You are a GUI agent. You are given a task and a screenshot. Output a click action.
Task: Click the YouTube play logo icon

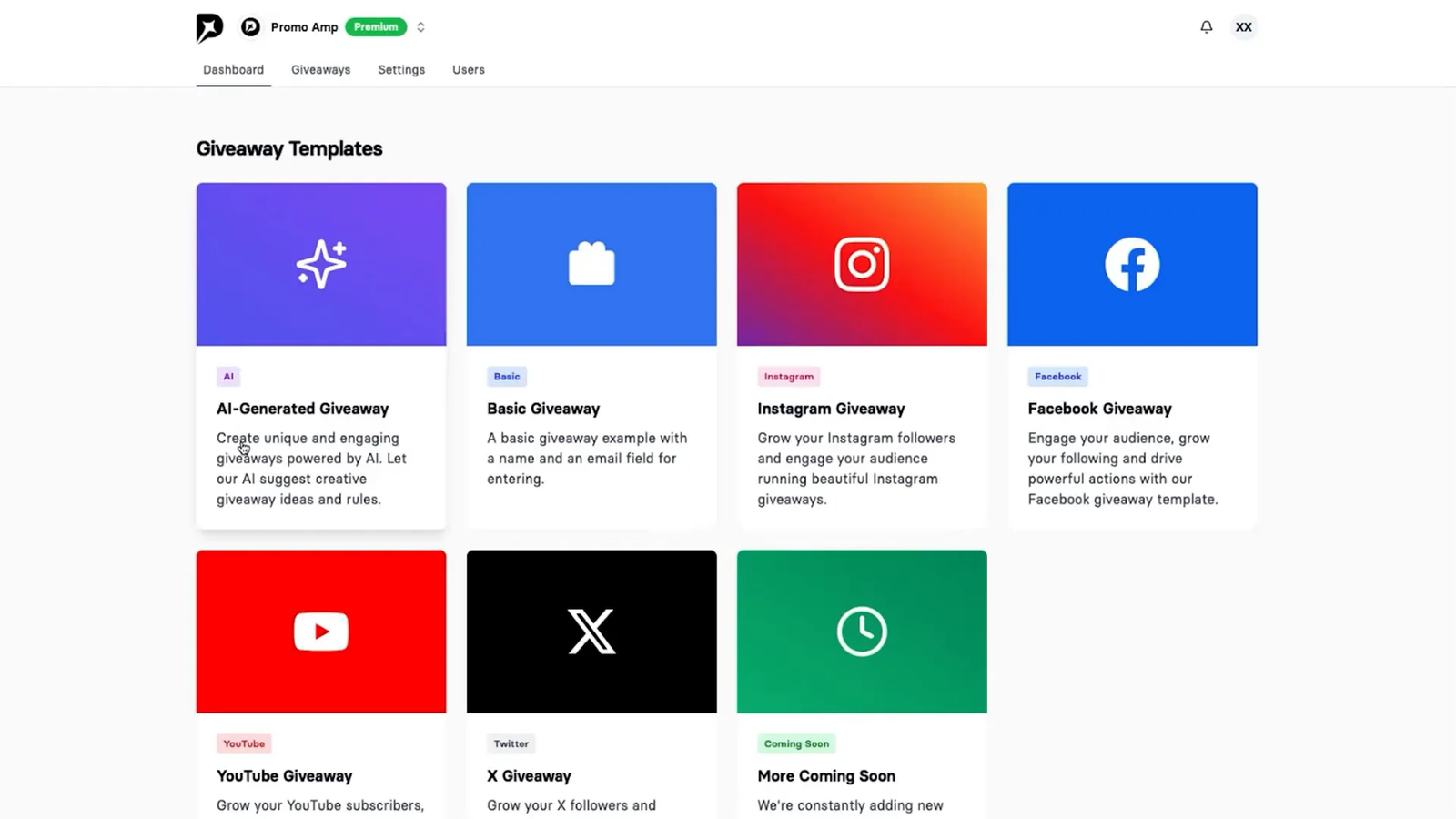pyautogui.click(x=321, y=632)
